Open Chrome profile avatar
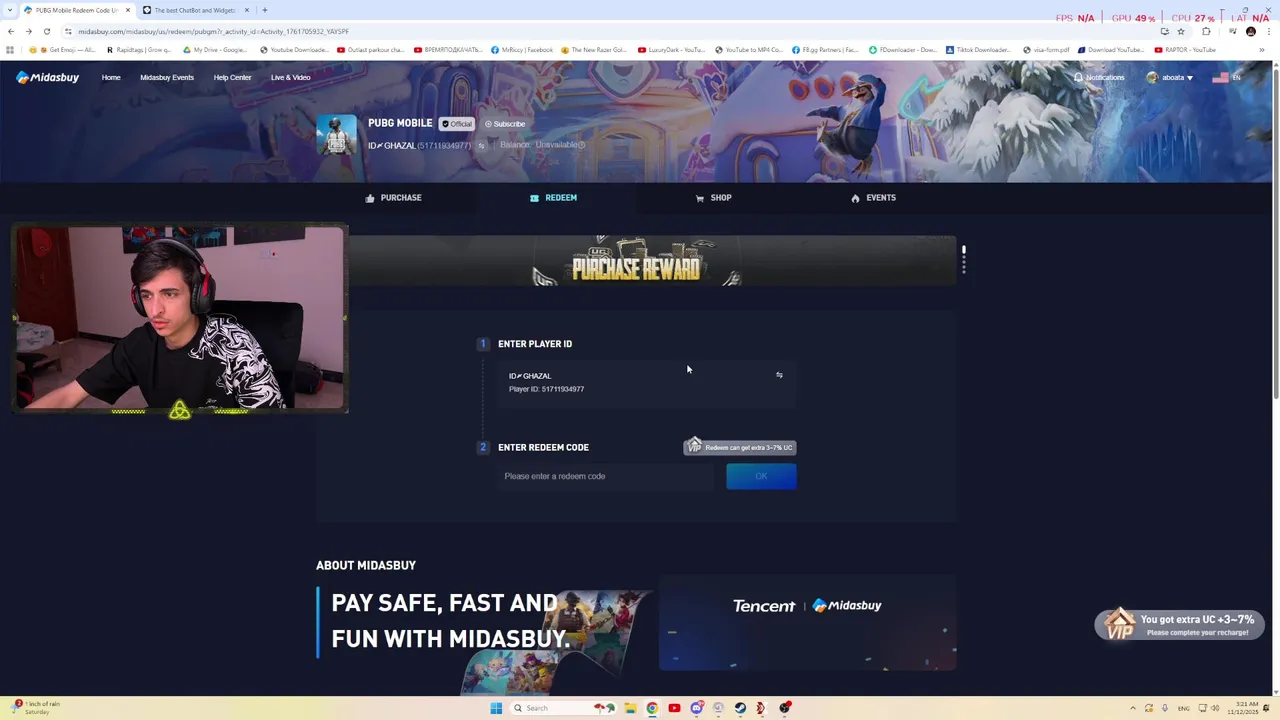This screenshot has width=1280, height=720. coord(1250,31)
